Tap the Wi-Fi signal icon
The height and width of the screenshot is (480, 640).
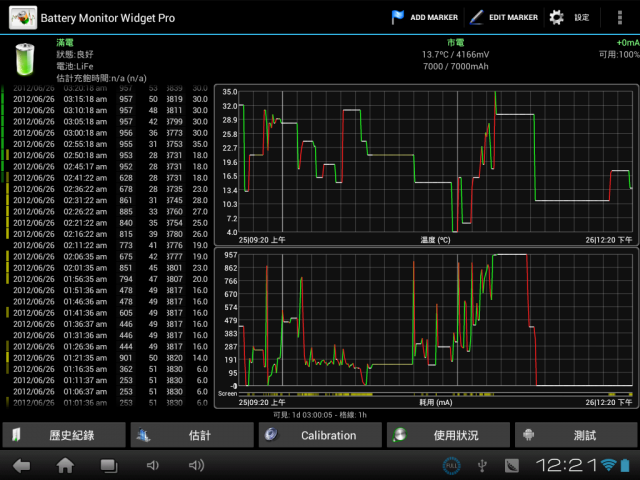click(609, 465)
